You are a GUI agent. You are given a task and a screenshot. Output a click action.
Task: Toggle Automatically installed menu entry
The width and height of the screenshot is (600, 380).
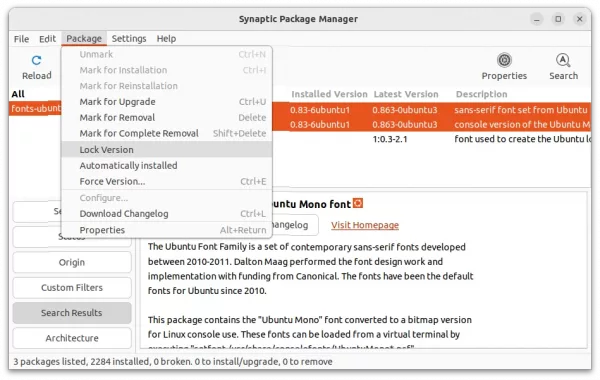coord(166,165)
